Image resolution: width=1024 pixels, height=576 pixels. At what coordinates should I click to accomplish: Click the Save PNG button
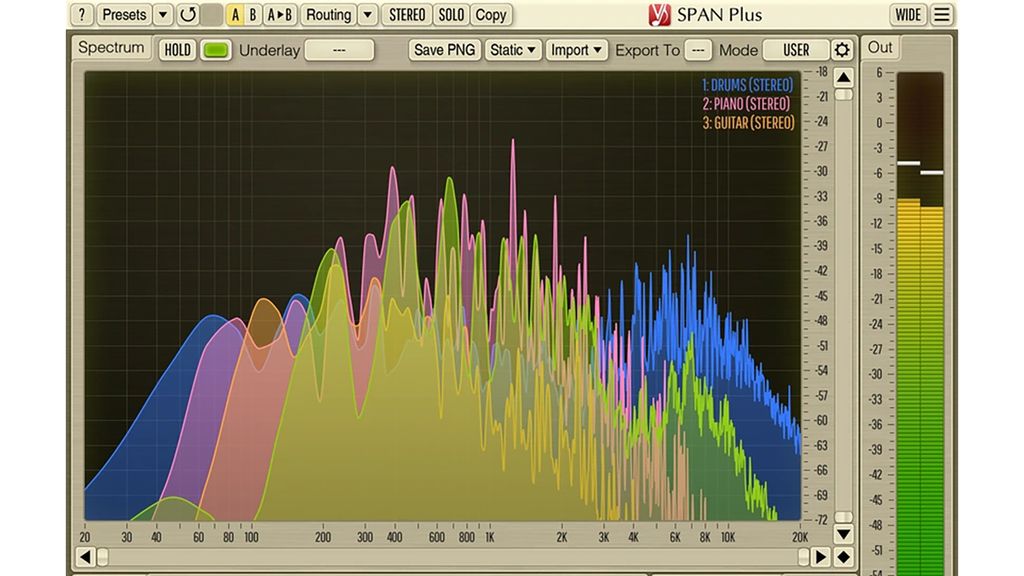tap(445, 50)
